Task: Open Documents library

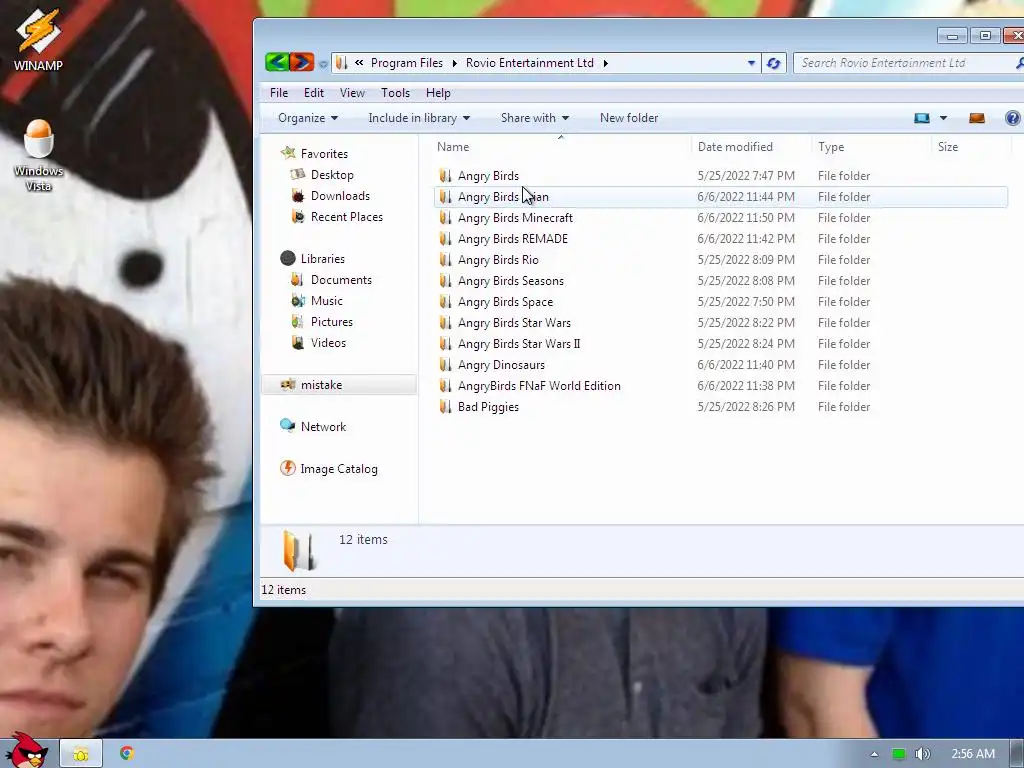Action: pyautogui.click(x=341, y=280)
